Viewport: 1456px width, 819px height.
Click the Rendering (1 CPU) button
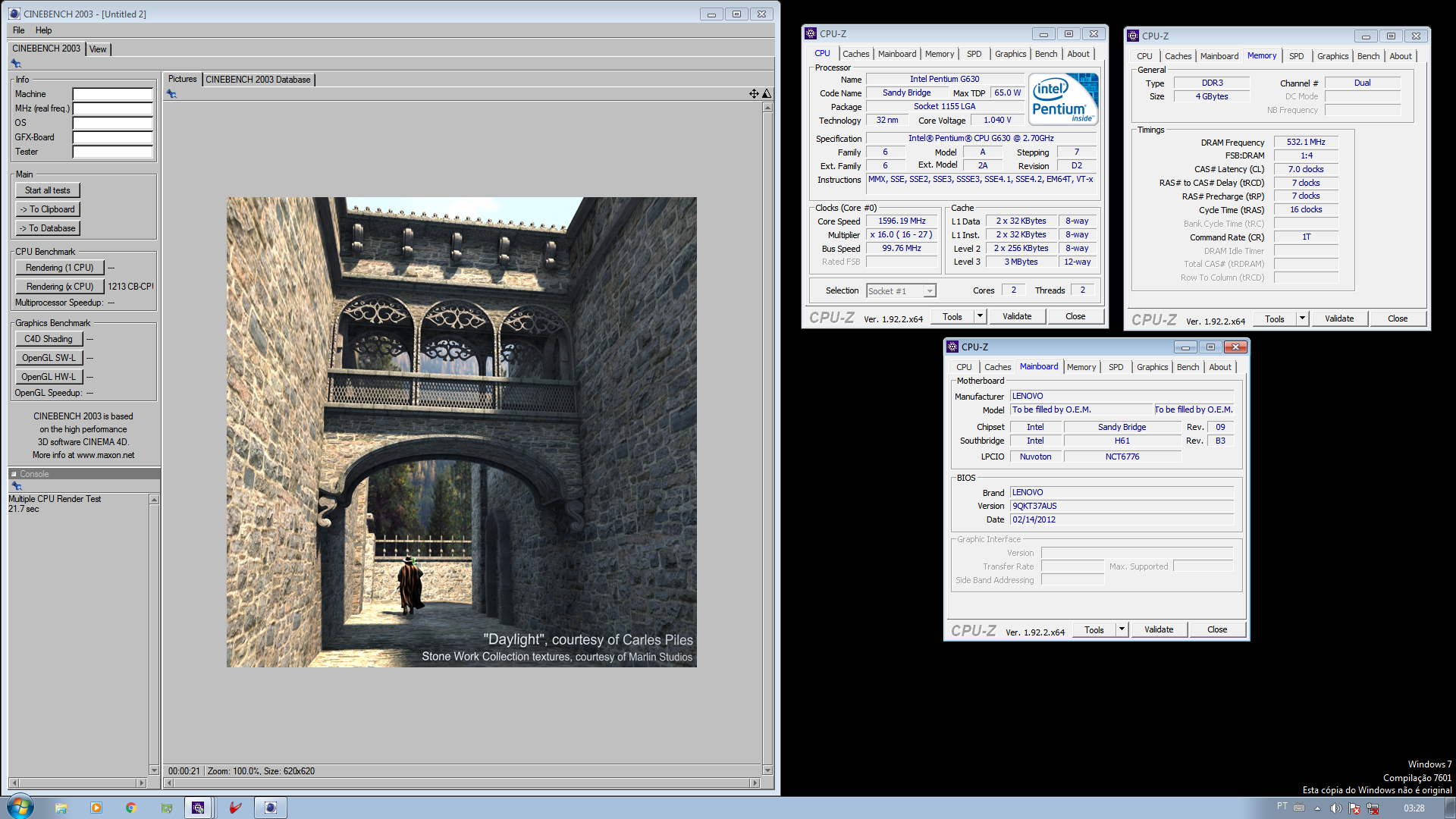coord(59,268)
